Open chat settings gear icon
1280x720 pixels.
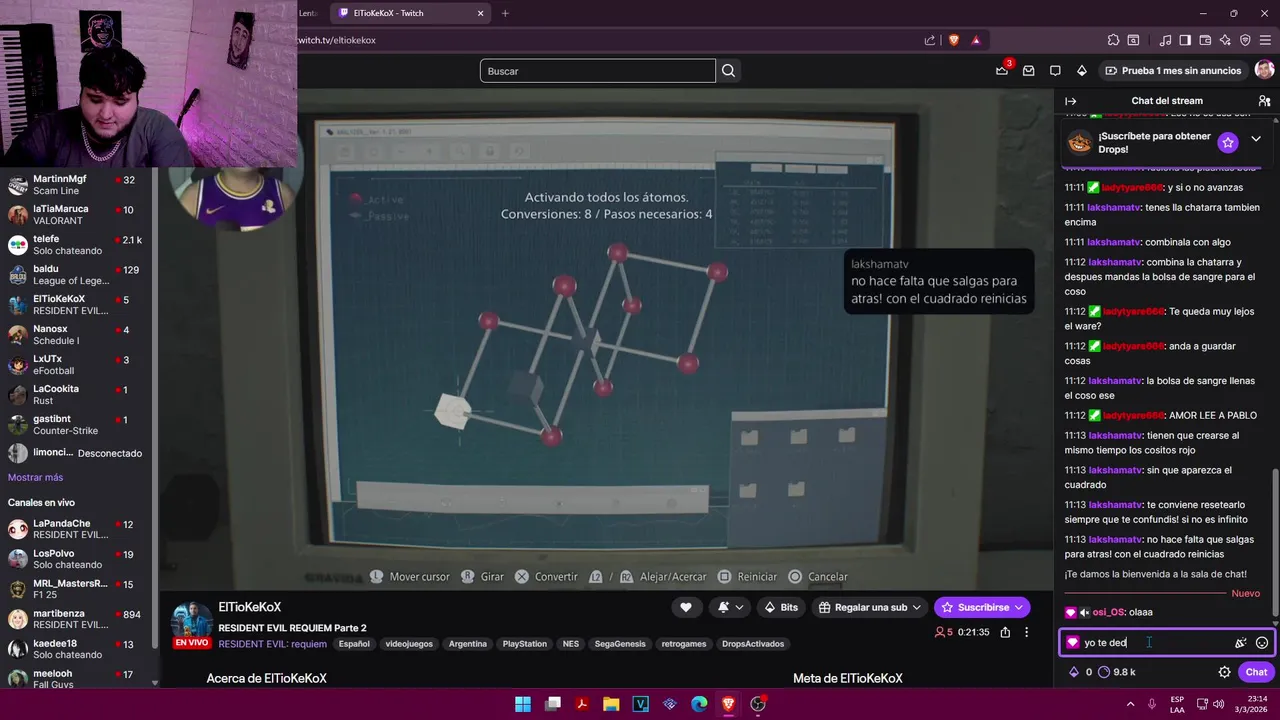coord(1224,672)
